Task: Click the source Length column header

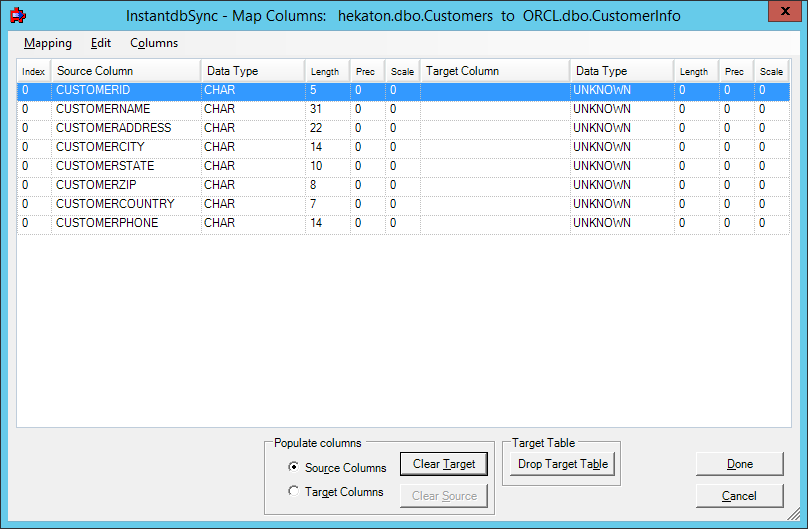Action: click(x=328, y=71)
